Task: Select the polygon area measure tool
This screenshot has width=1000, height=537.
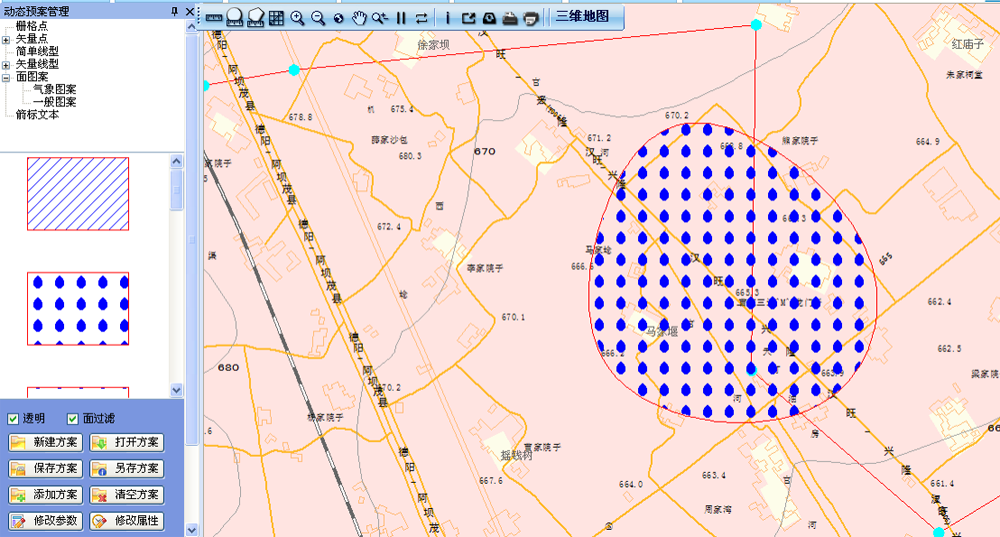Action: tap(255, 17)
